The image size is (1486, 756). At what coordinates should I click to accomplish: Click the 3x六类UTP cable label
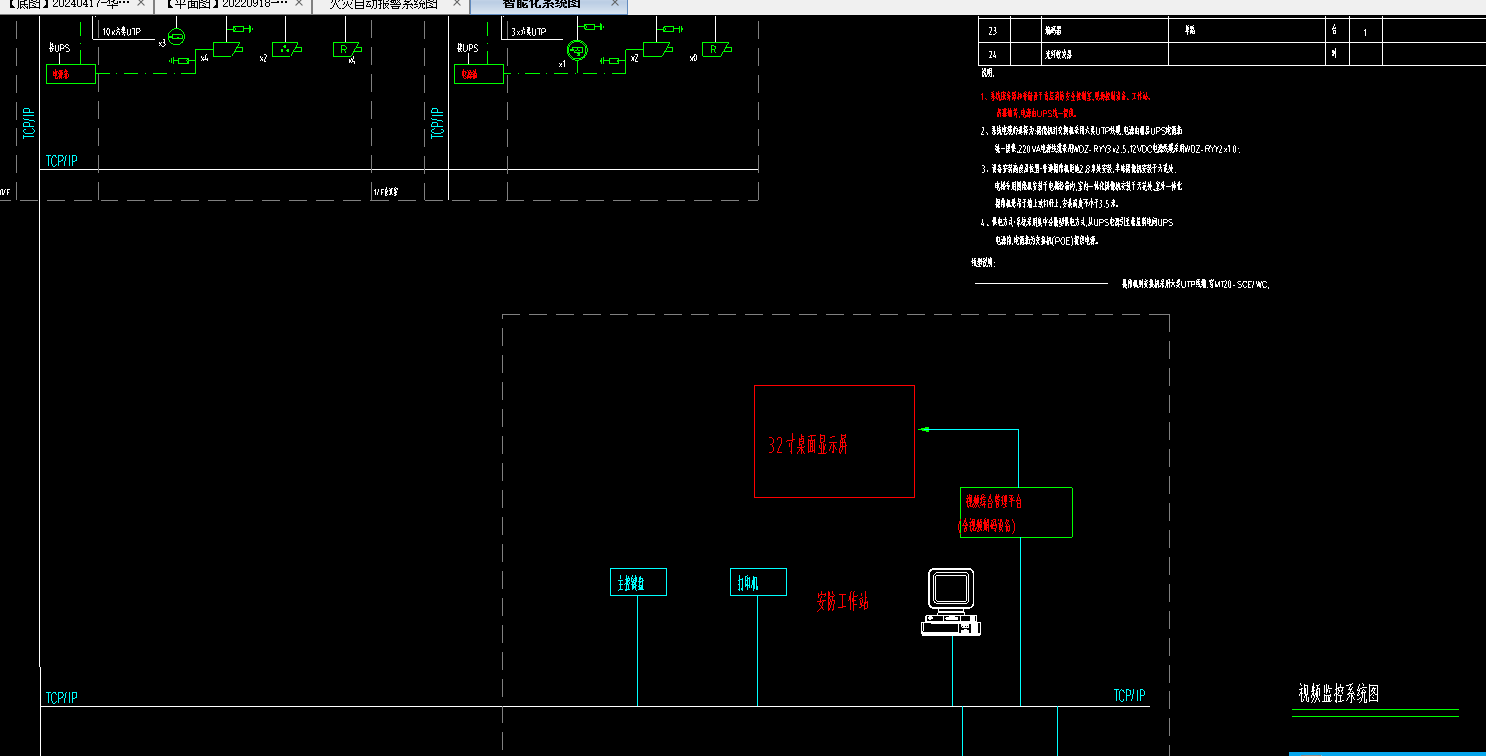529,32
